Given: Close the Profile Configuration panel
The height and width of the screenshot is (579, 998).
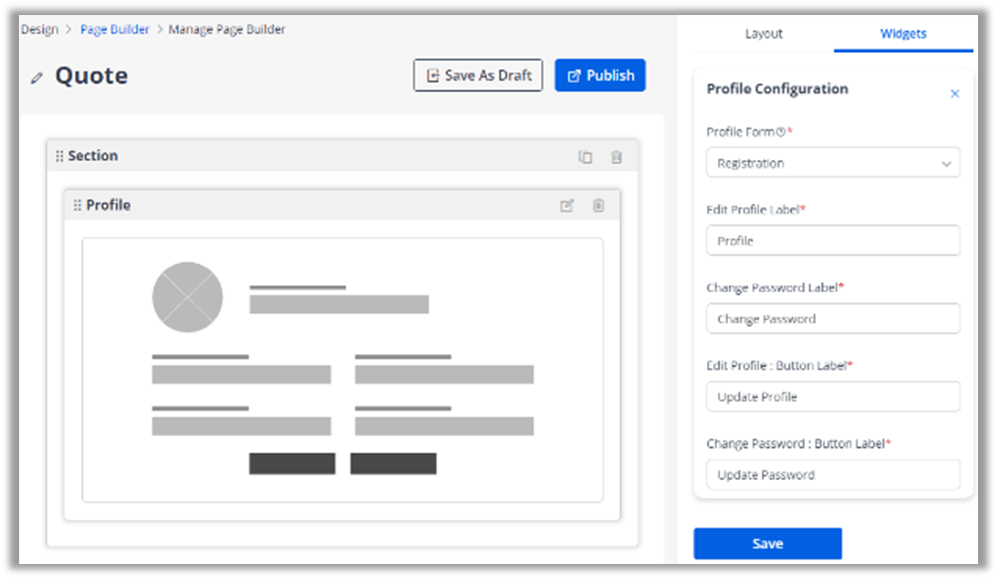Looking at the screenshot, I should click(x=954, y=94).
